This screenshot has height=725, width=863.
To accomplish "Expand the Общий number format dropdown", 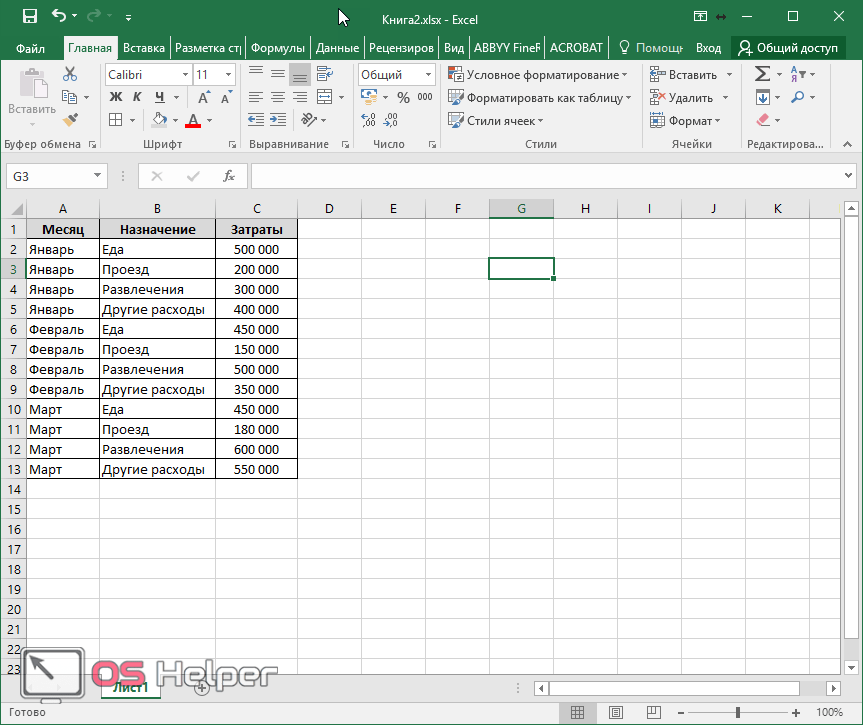I will click(428, 75).
